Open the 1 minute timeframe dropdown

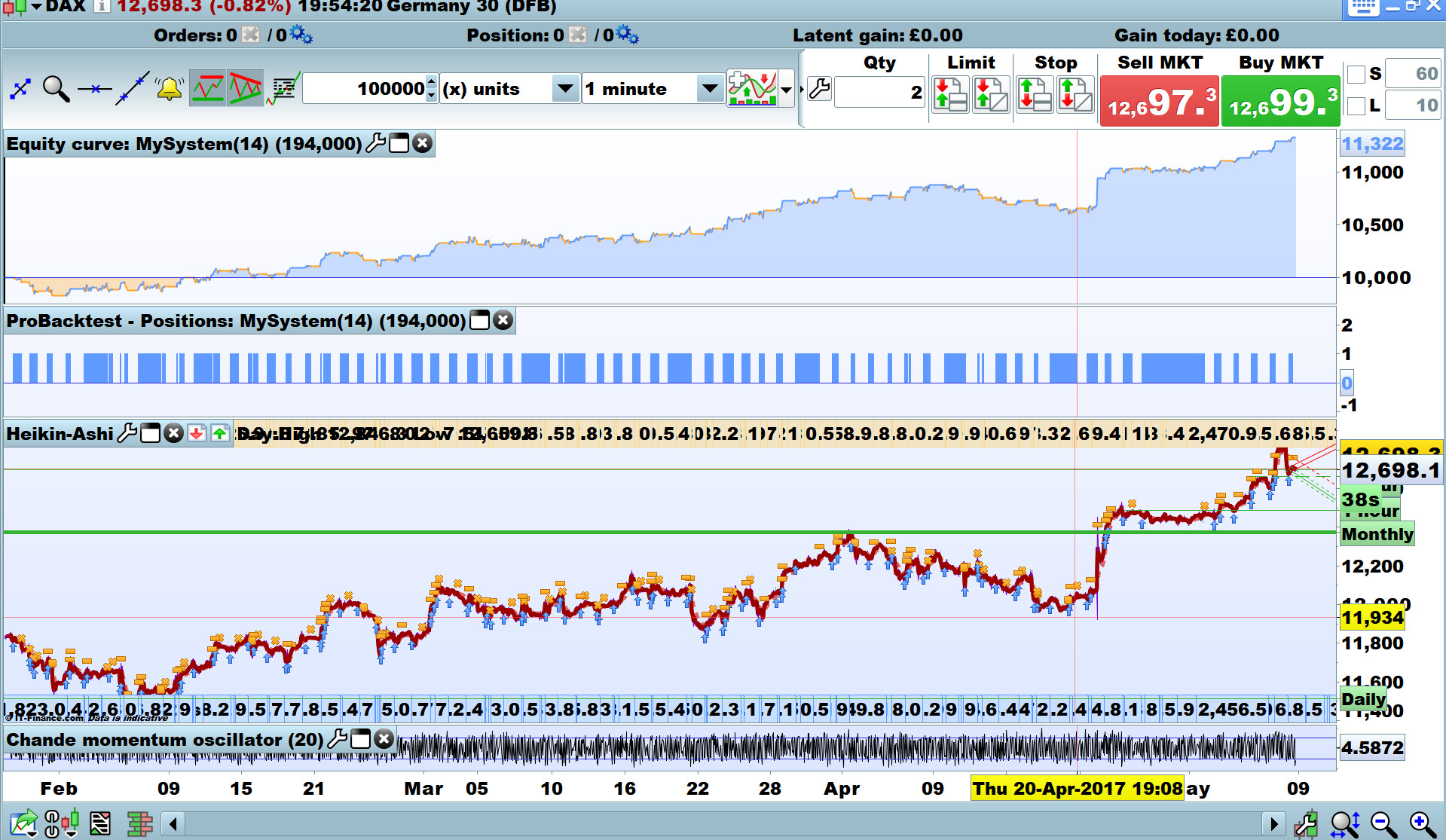point(710,89)
